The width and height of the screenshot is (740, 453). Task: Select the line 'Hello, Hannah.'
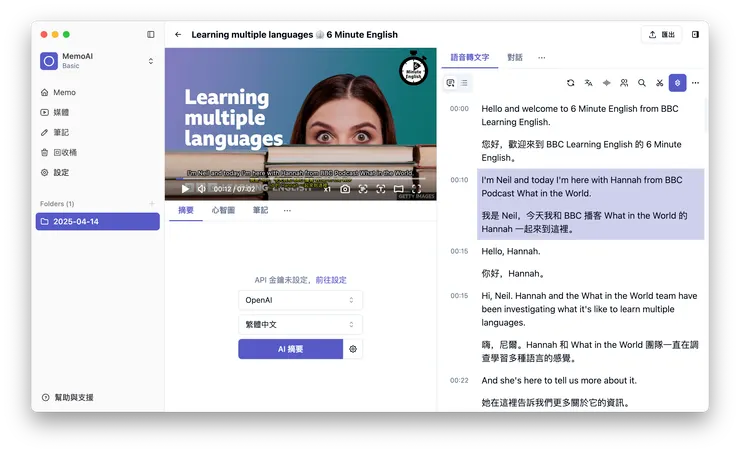click(x=511, y=252)
